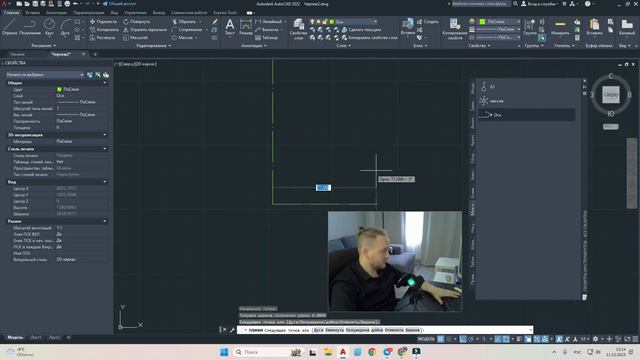Select the Текст (Text) tool
The image size is (640, 360).
(x=230, y=27)
